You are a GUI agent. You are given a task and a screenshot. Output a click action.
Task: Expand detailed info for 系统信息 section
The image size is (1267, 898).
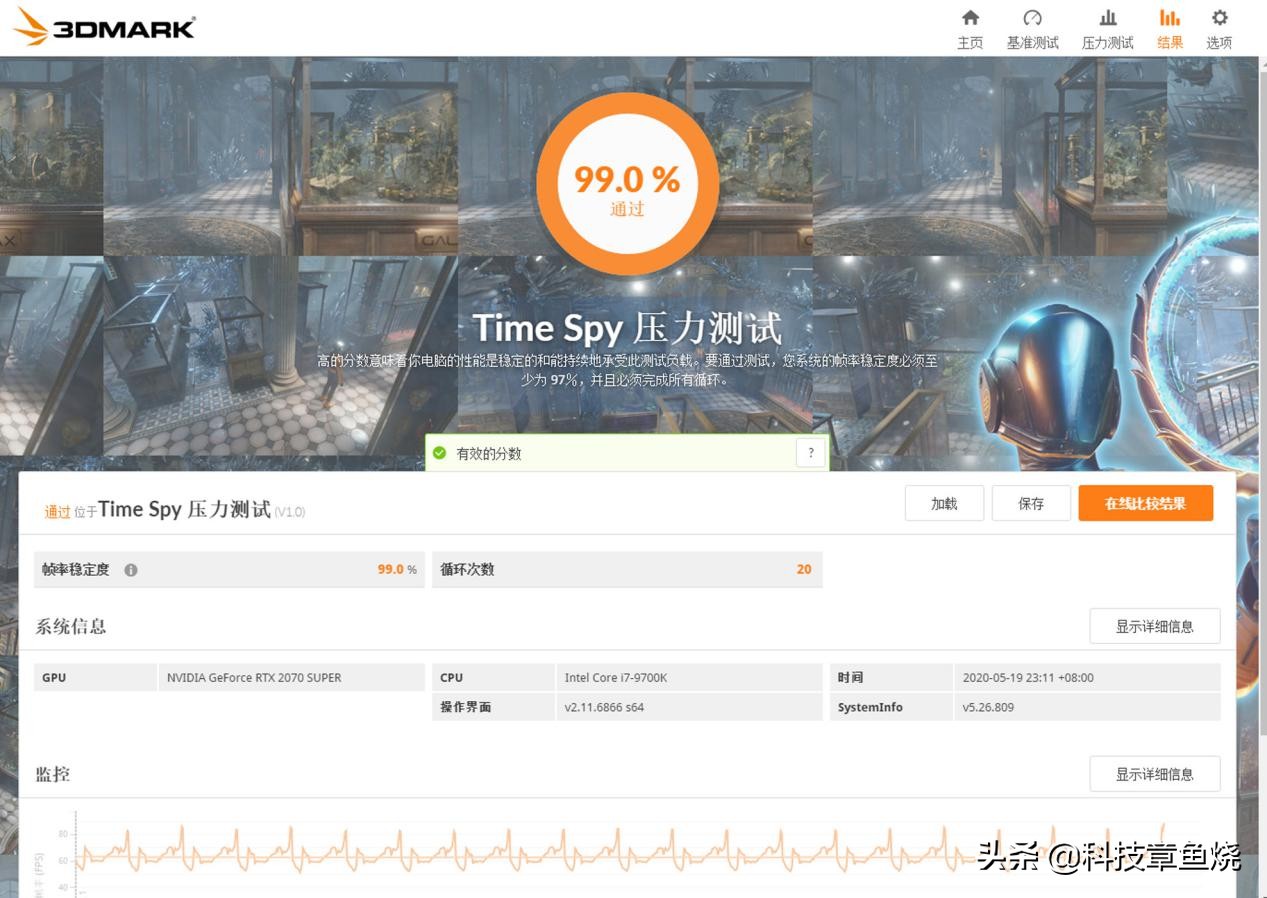tap(1155, 625)
